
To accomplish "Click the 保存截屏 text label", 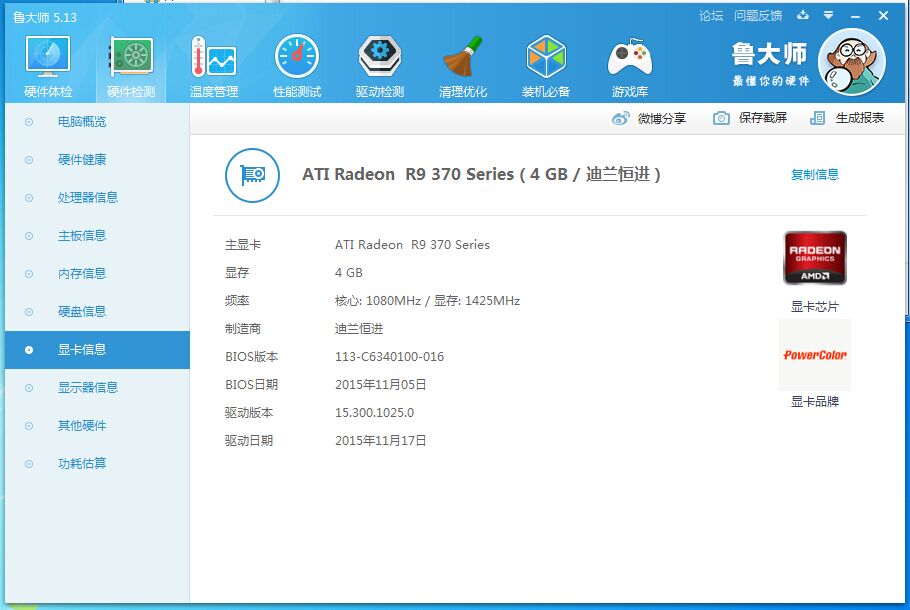I will click(763, 118).
